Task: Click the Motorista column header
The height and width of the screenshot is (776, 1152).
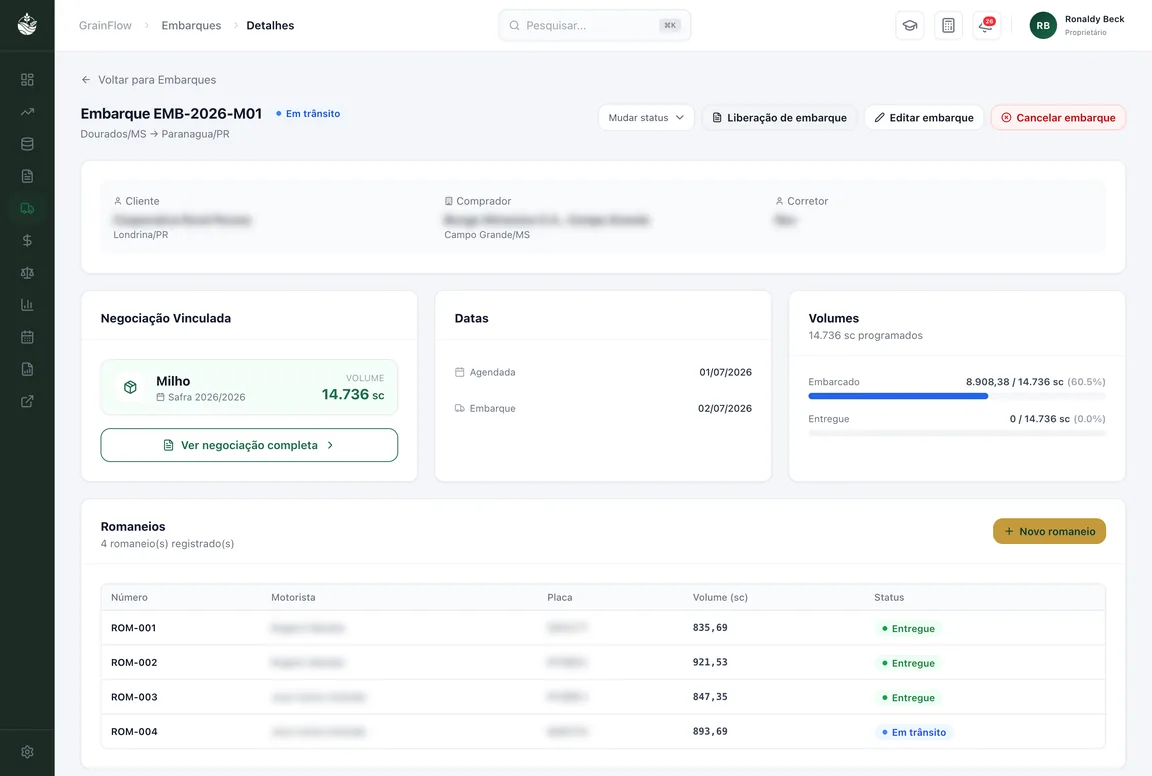Action: (293, 597)
